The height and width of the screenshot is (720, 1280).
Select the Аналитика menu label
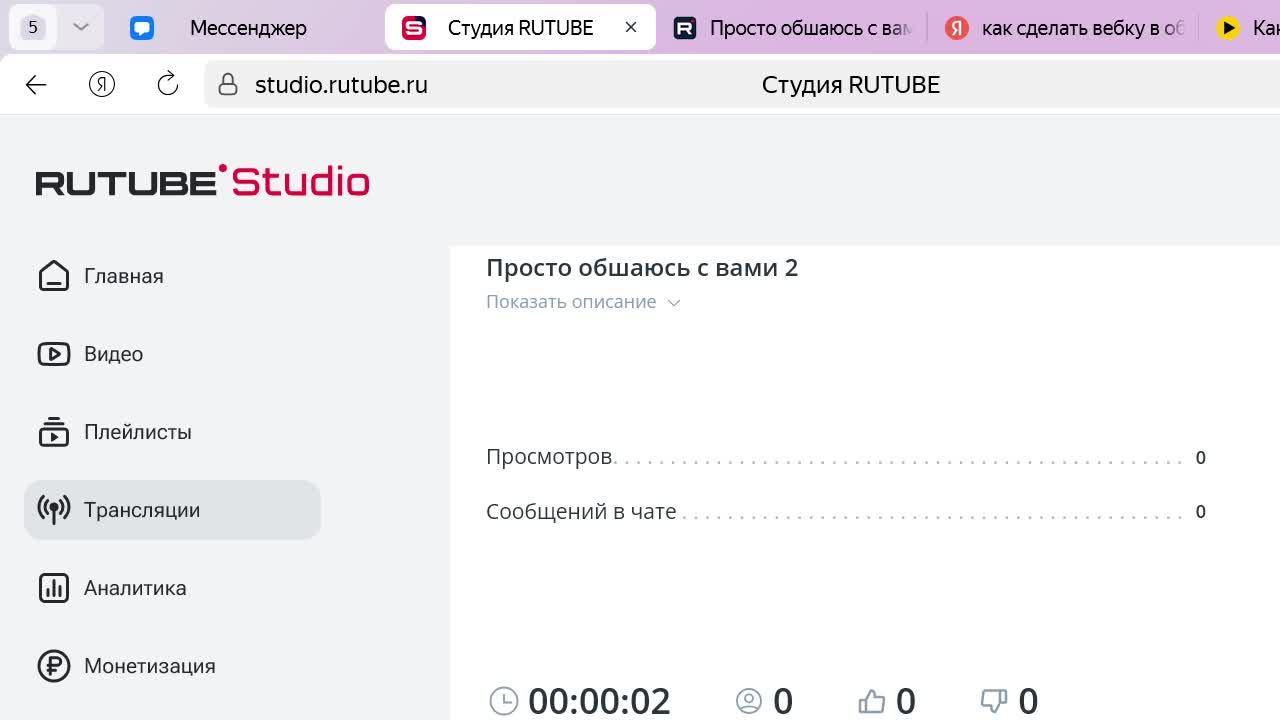(135, 588)
